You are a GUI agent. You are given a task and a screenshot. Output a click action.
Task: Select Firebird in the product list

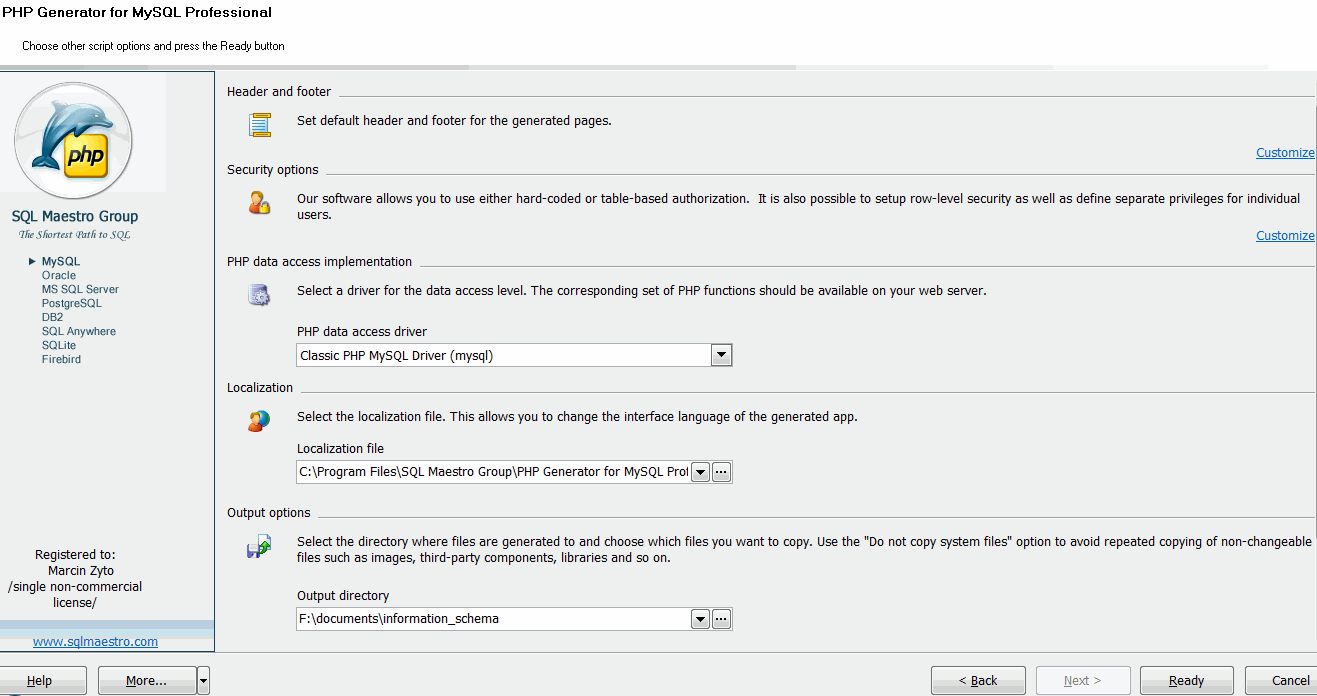(62, 359)
